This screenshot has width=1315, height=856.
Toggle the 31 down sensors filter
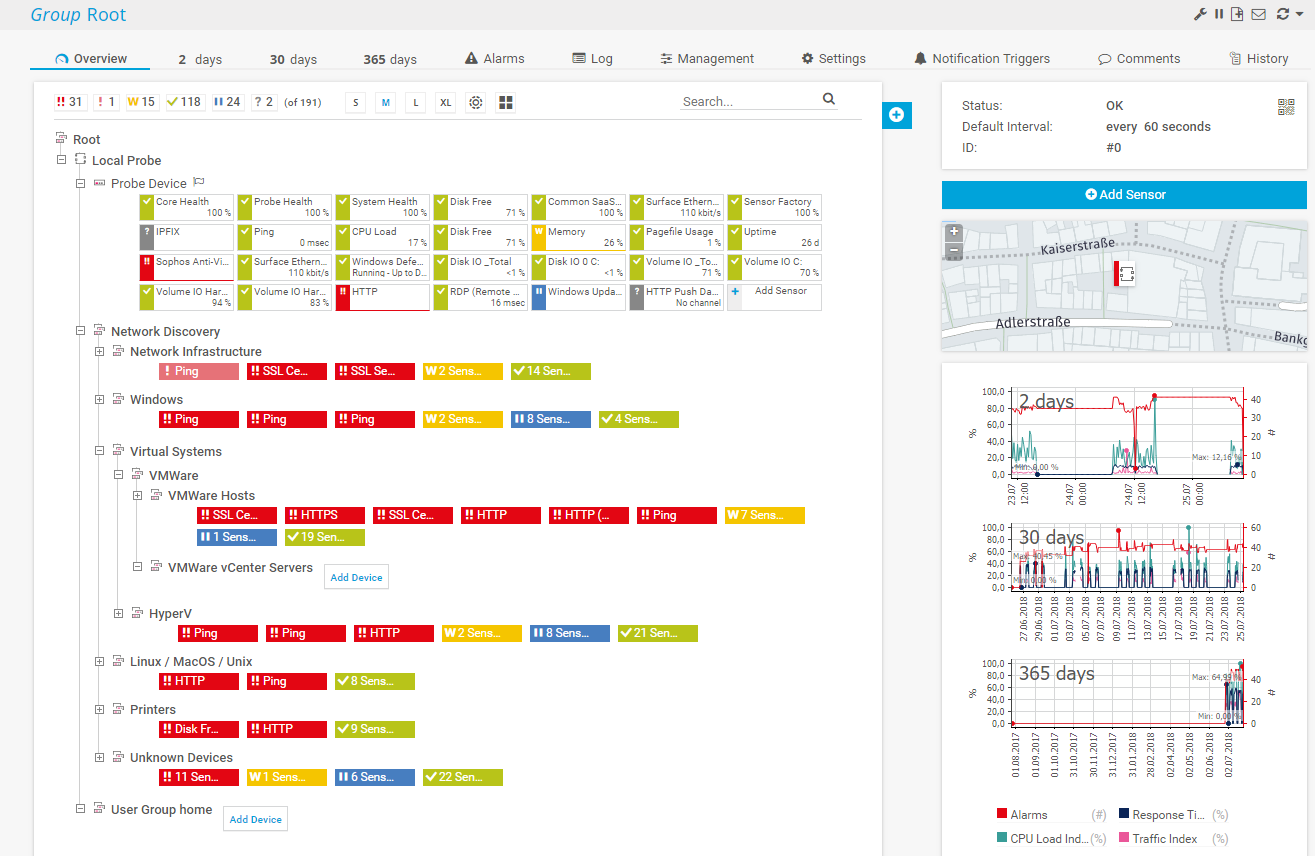70,102
